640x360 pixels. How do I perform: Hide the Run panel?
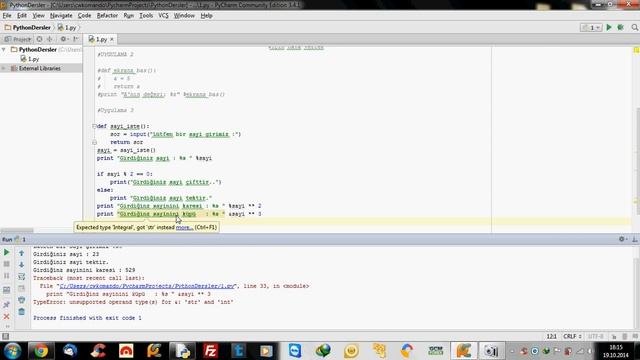(x=635, y=239)
